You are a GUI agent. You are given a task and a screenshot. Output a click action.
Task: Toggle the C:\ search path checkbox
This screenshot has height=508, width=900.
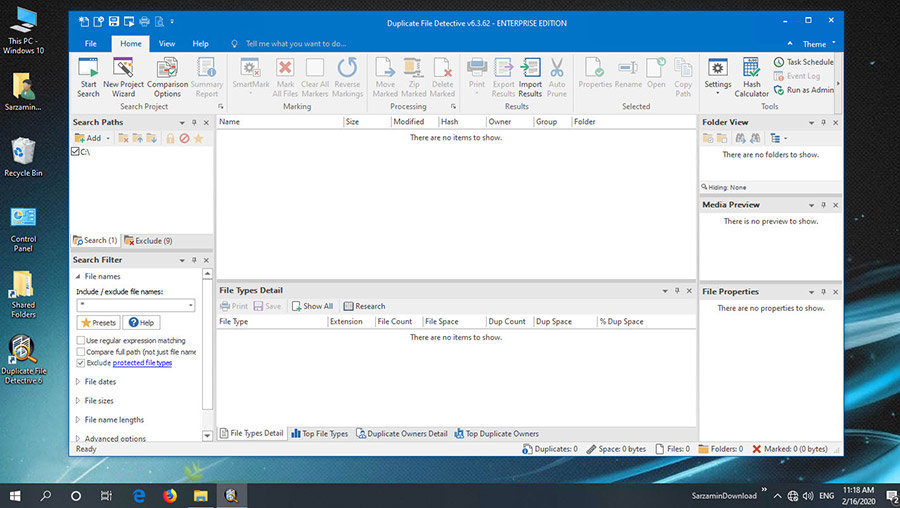(75, 152)
